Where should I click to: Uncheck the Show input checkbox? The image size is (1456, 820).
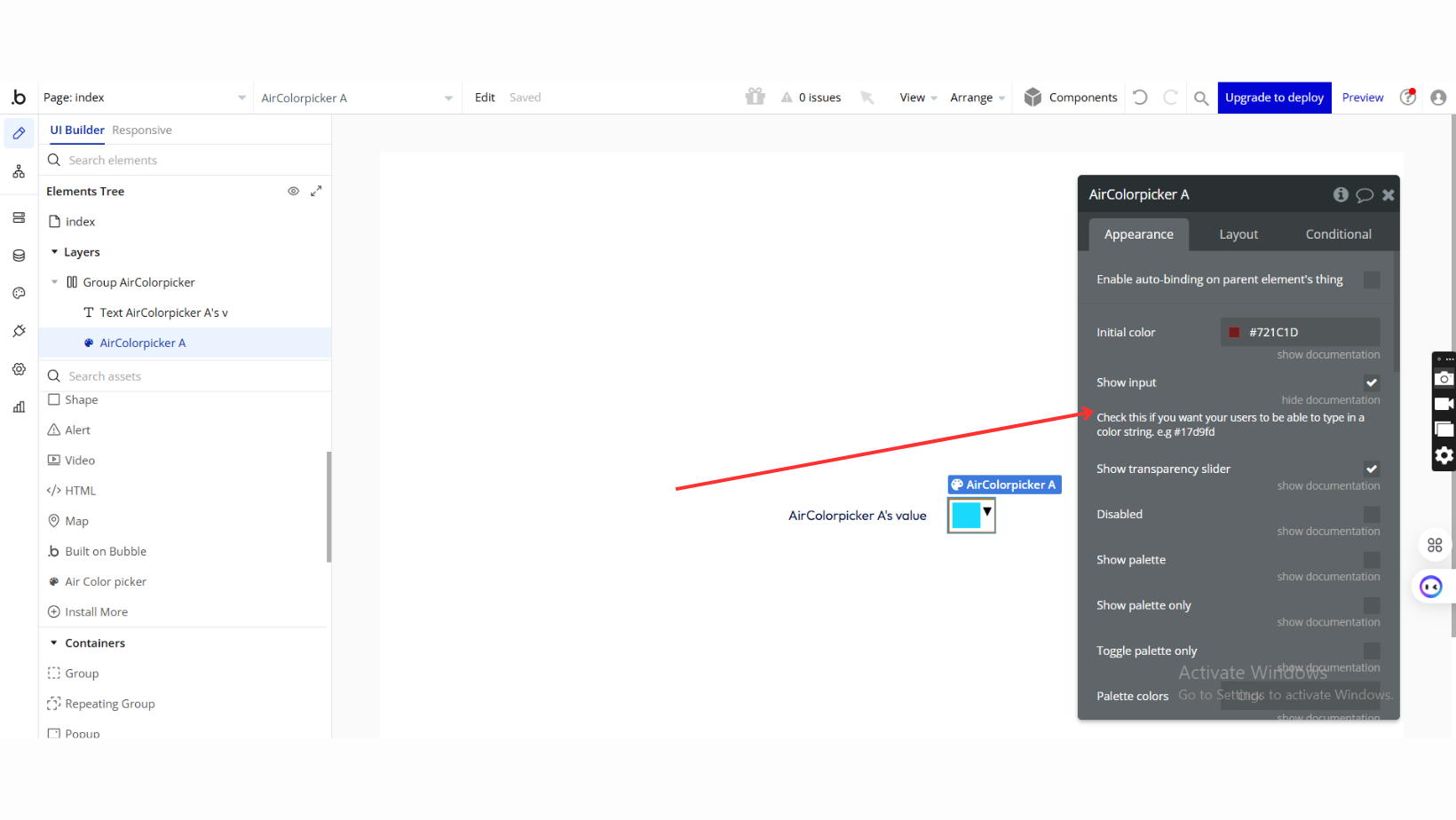tap(1372, 382)
